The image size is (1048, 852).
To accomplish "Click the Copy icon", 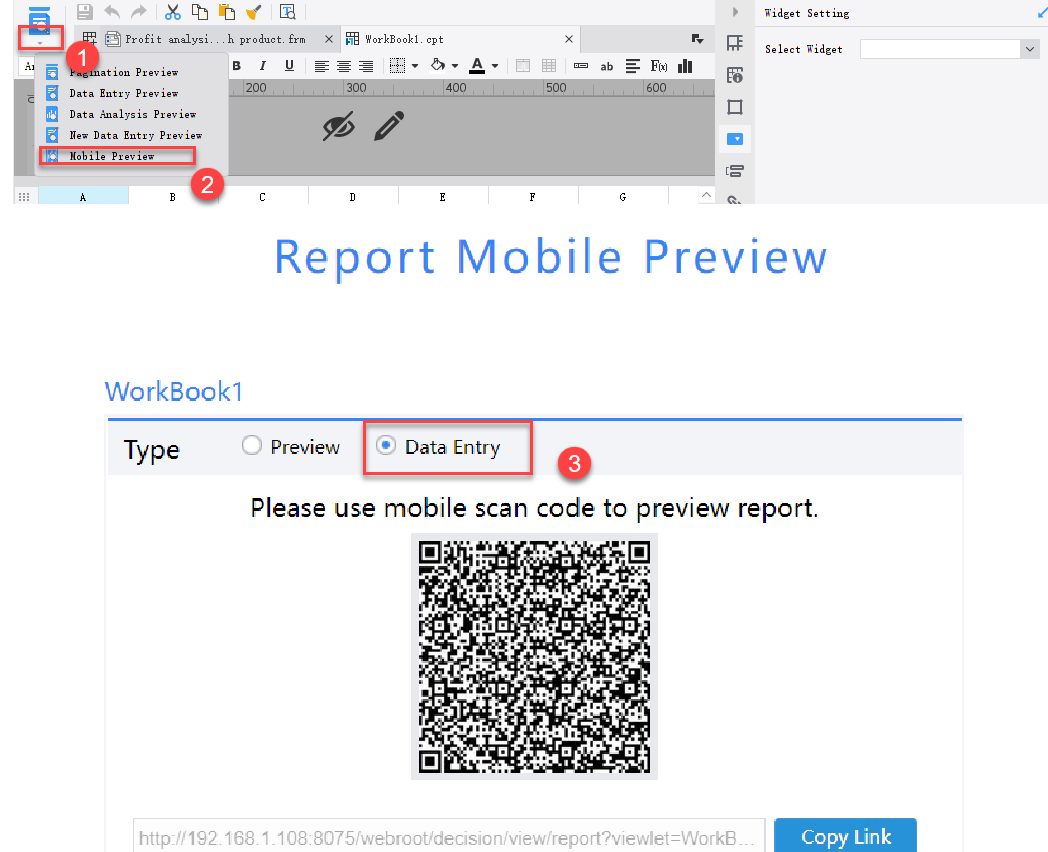I will (199, 11).
